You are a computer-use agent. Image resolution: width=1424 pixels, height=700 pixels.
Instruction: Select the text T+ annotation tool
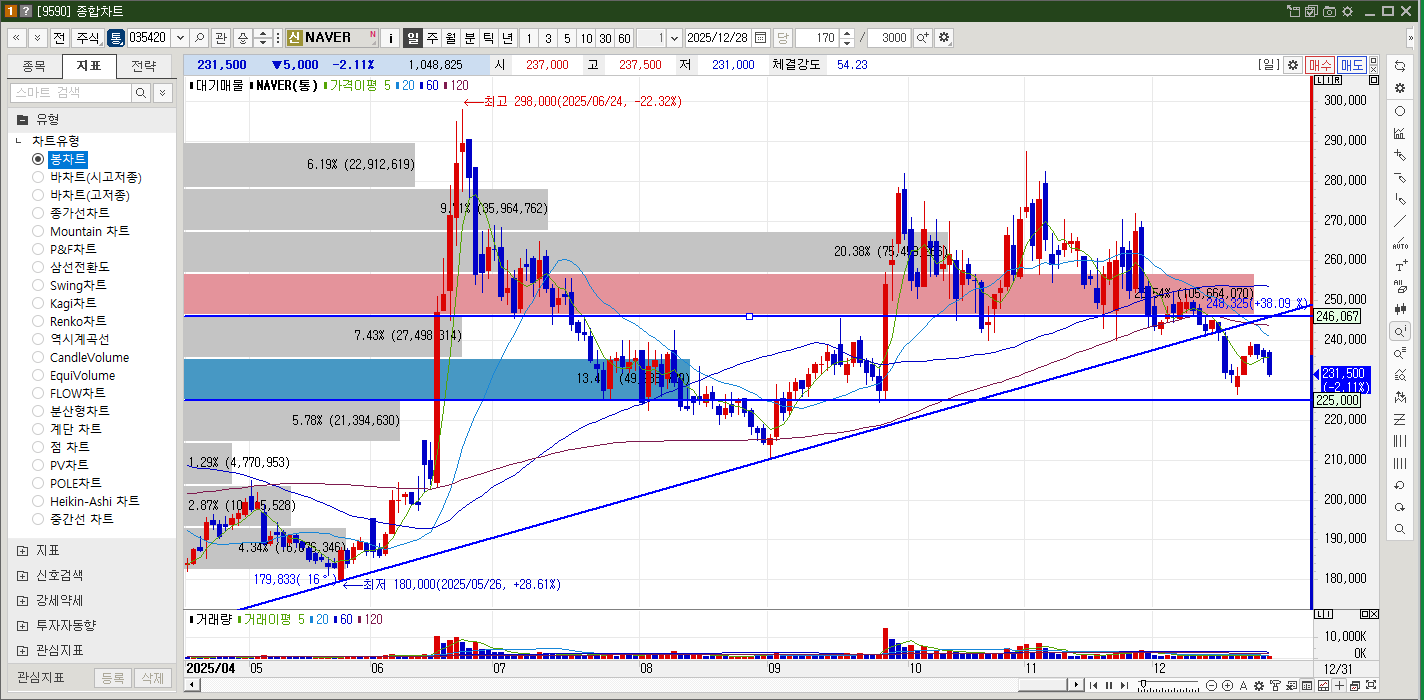(1400, 266)
